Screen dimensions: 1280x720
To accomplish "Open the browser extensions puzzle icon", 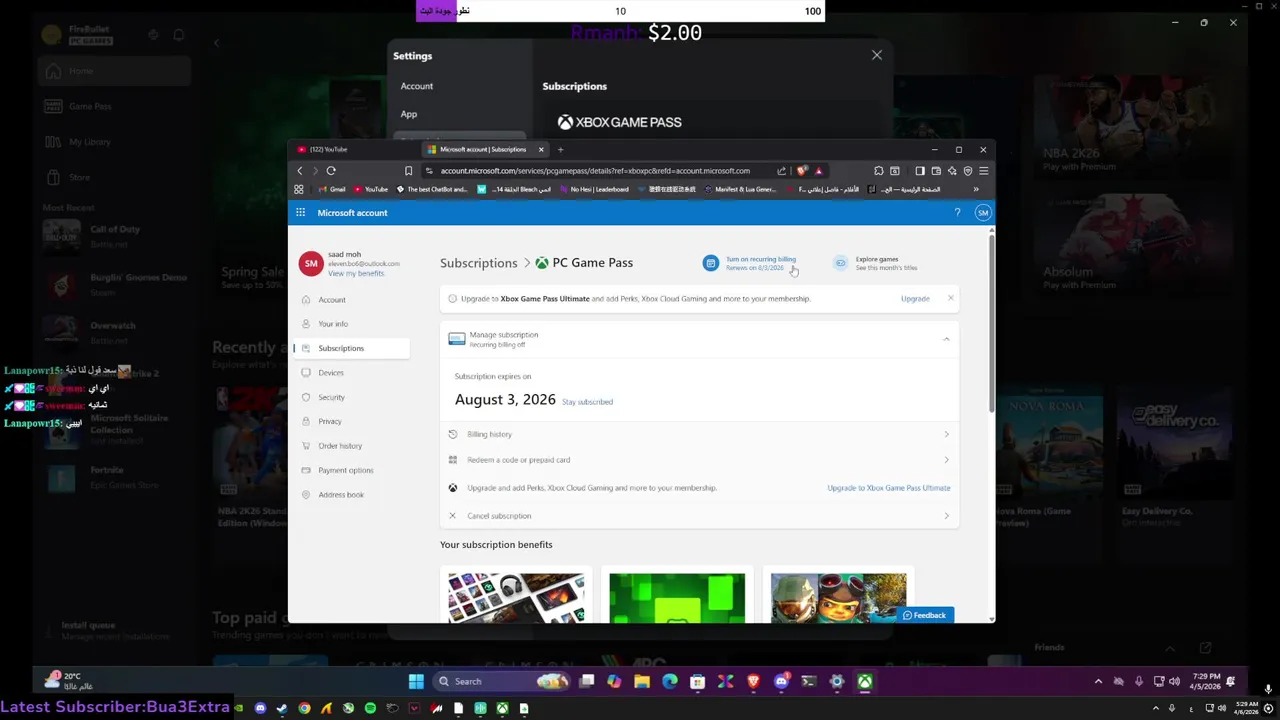I will 878,171.
